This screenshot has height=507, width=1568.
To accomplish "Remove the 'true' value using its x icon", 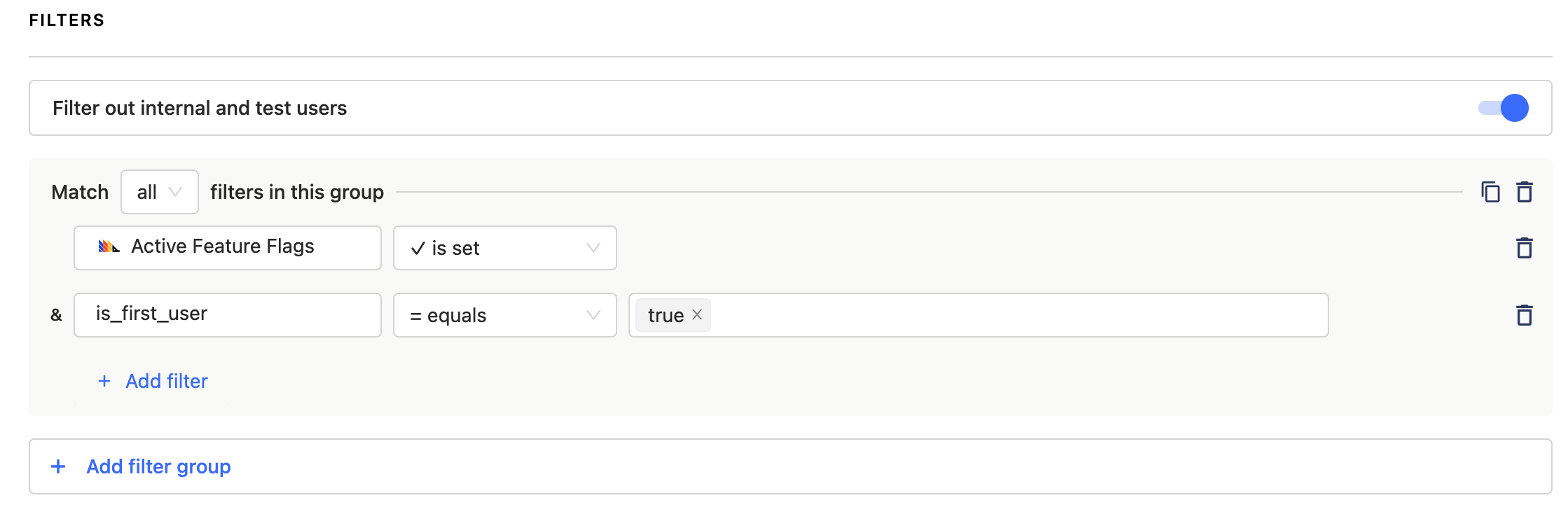I will click(697, 314).
